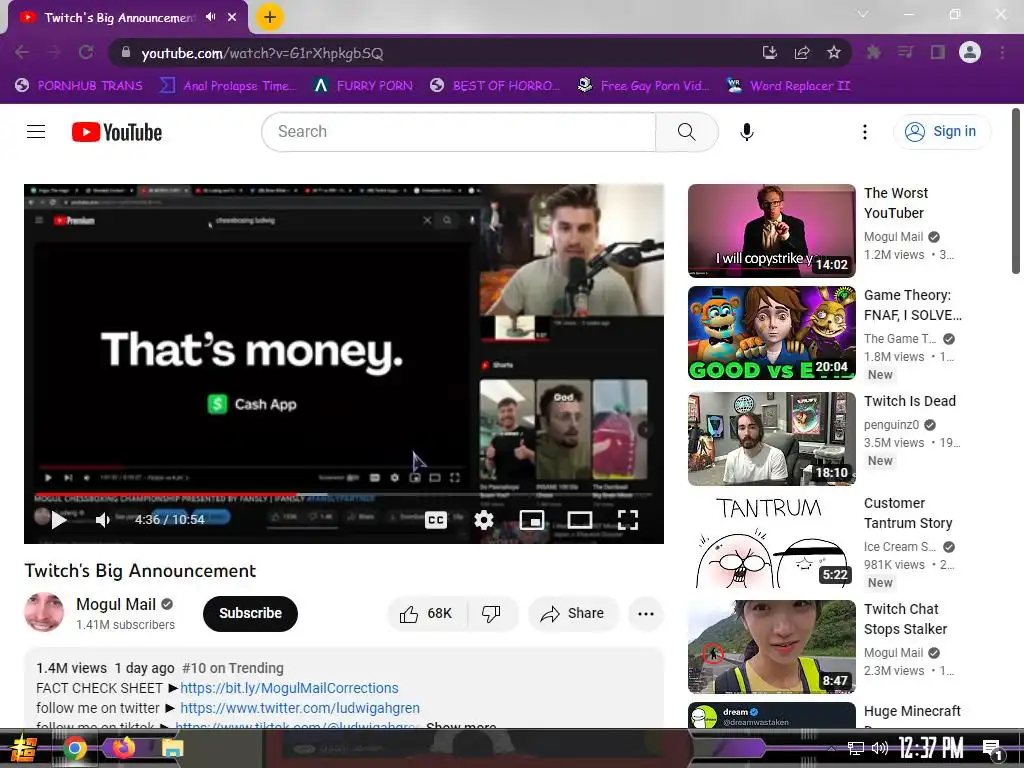Viewport: 1024px width, 768px height.
Task: Open the Chrome extensions puzzle icon
Action: pyautogui.click(x=873, y=52)
